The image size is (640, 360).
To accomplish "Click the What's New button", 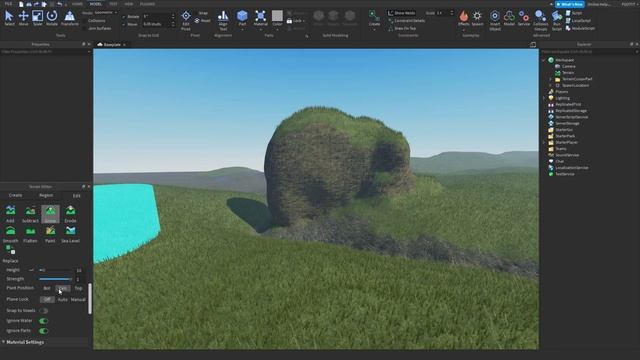I will (570, 4).
